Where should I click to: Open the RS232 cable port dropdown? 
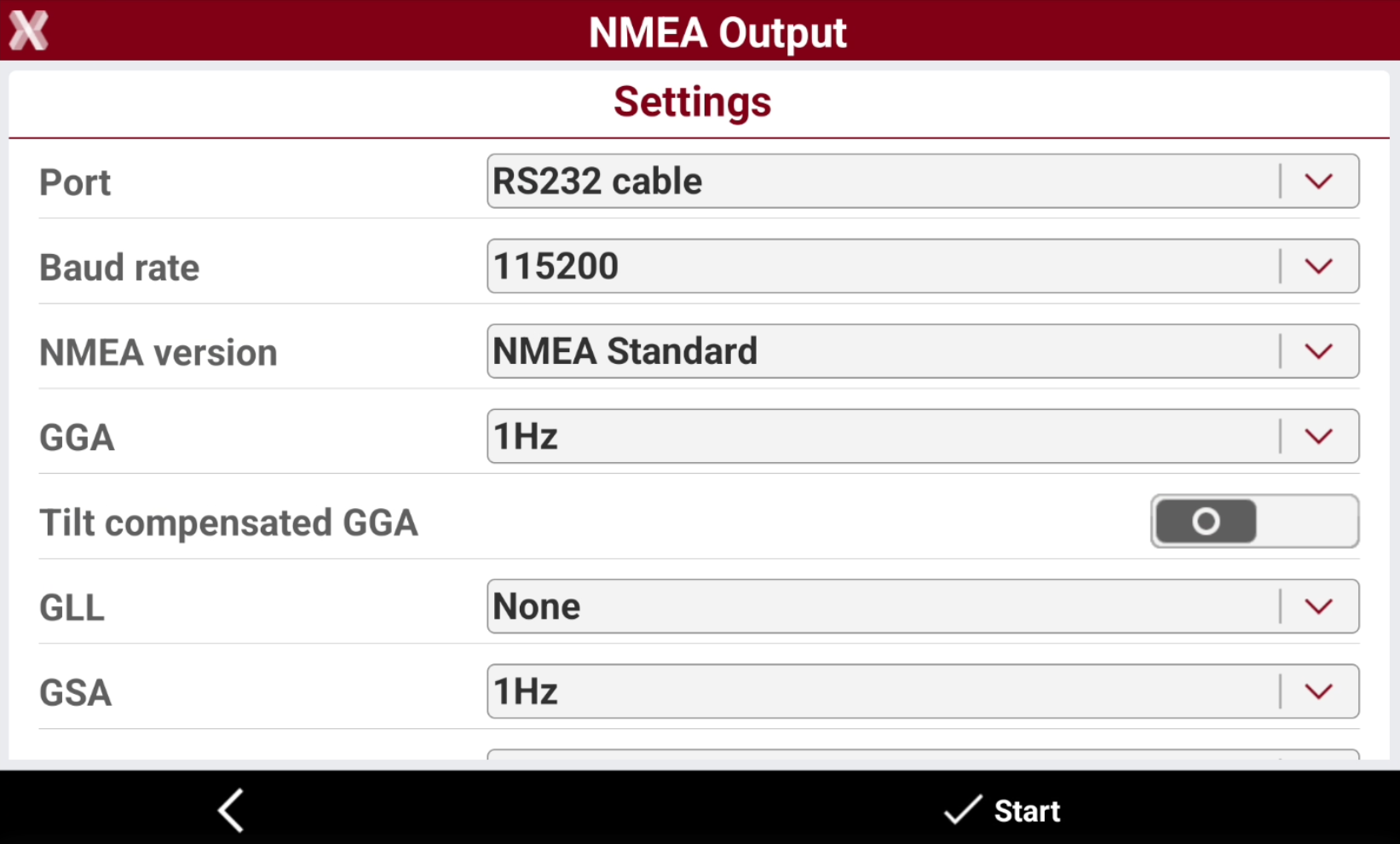(923, 181)
